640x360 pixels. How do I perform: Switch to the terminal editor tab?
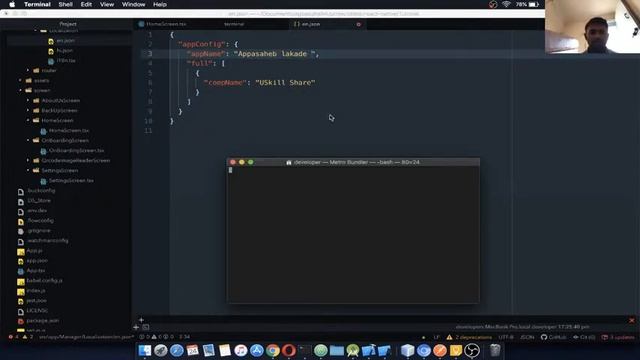point(234,24)
